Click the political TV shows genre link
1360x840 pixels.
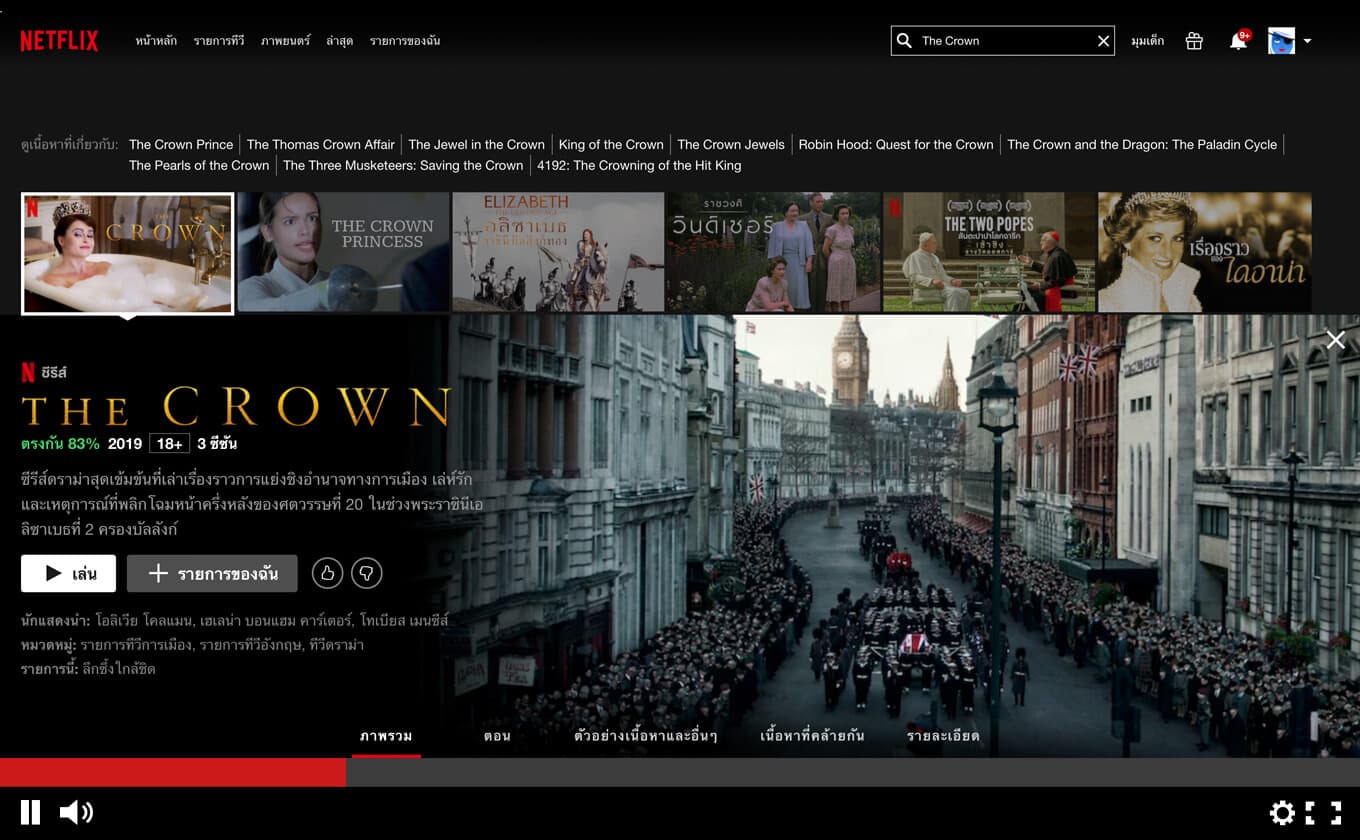pos(136,645)
